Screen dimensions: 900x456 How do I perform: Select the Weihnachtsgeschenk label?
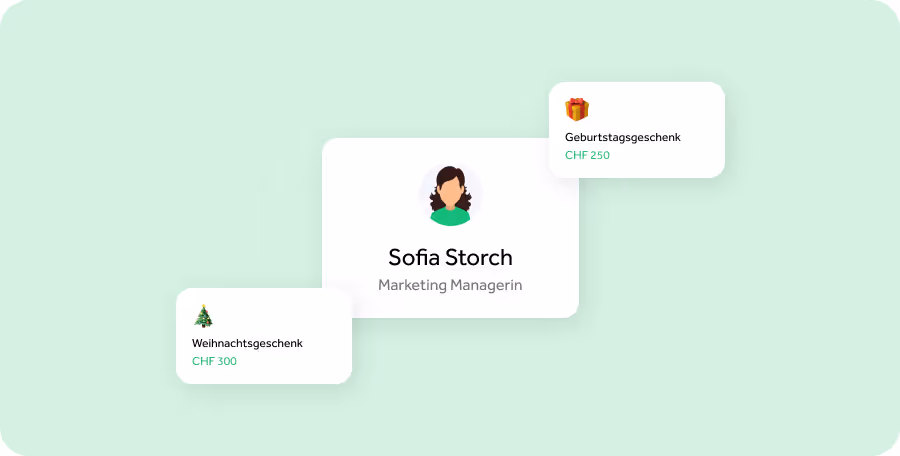[247, 343]
